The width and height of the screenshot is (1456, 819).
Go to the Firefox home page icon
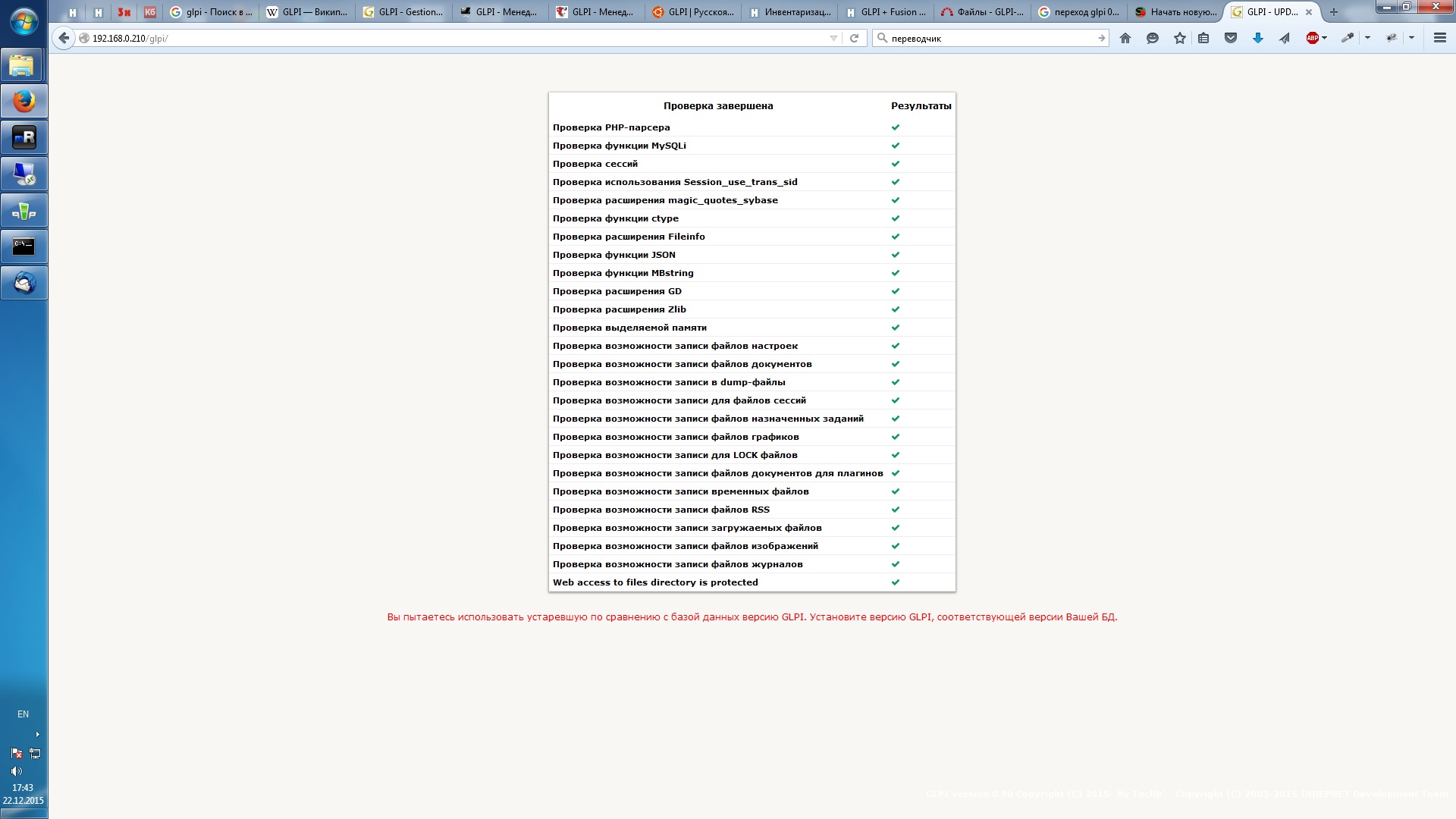tap(1125, 38)
